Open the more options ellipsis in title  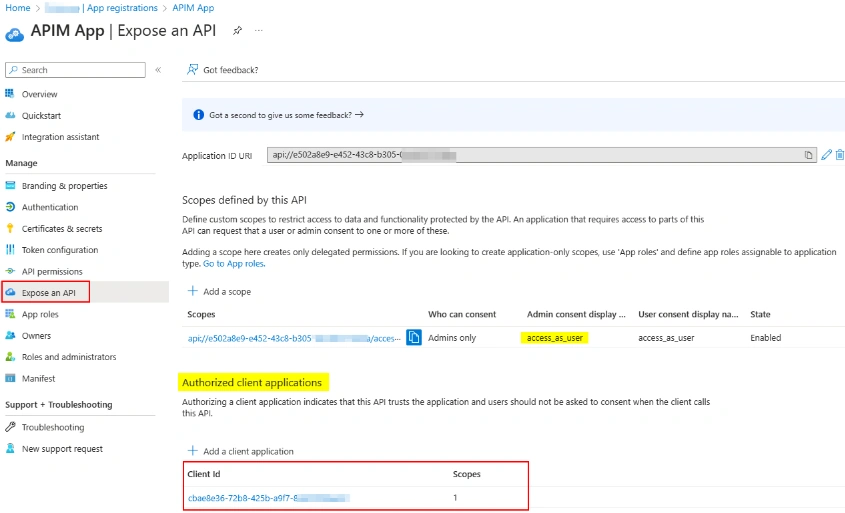click(x=259, y=31)
